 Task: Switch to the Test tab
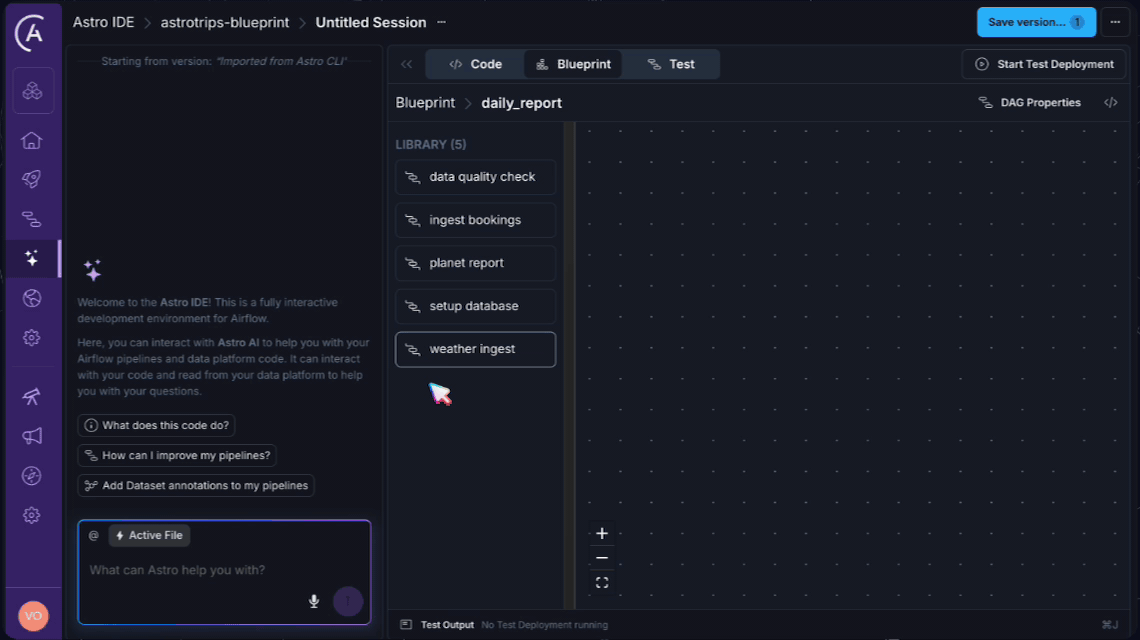[x=671, y=64]
